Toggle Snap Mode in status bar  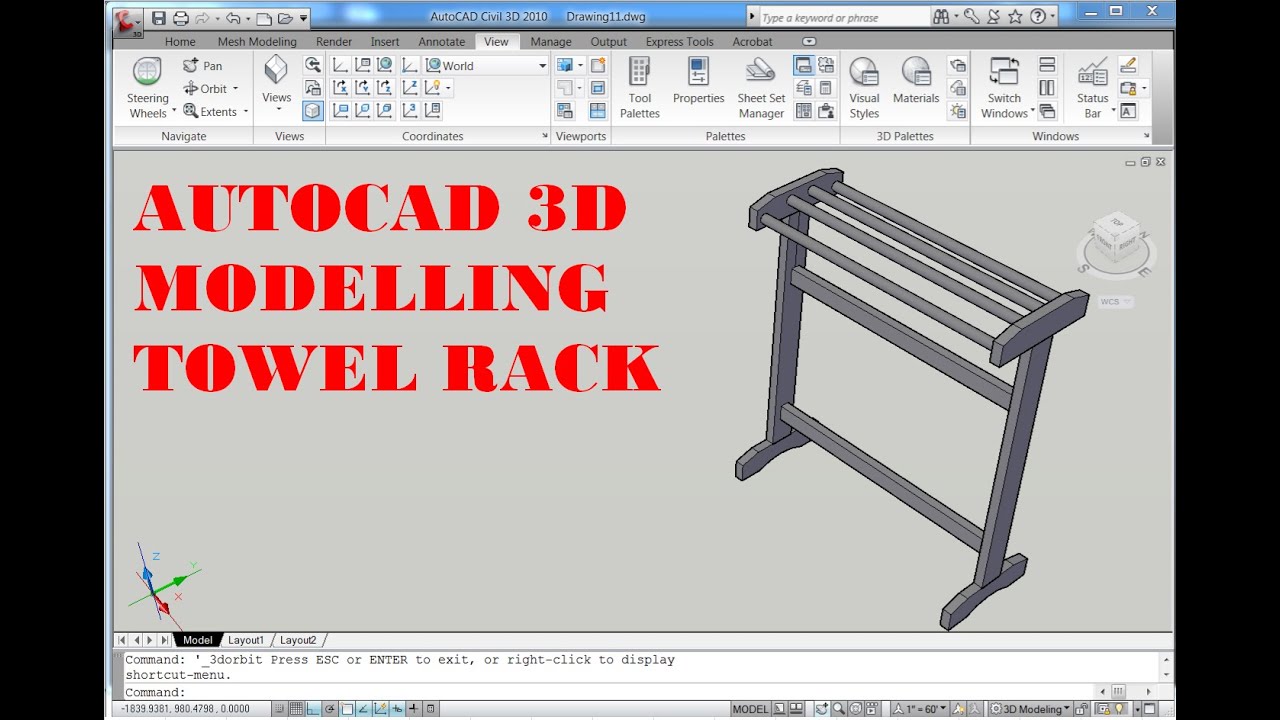click(x=279, y=709)
